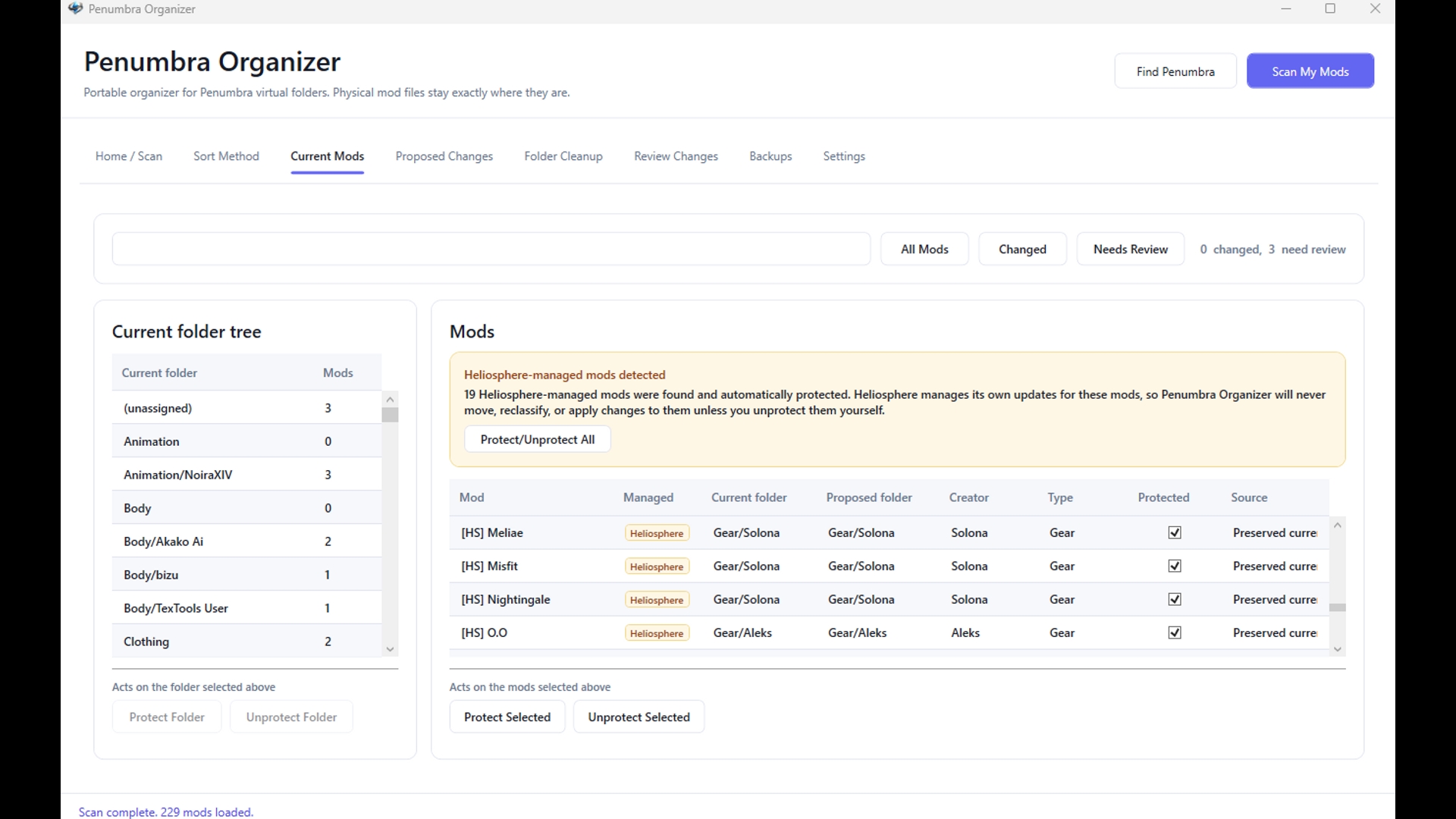1456x819 pixels.
Task: Open the Proposed Changes tab
Action: point(444,156)
